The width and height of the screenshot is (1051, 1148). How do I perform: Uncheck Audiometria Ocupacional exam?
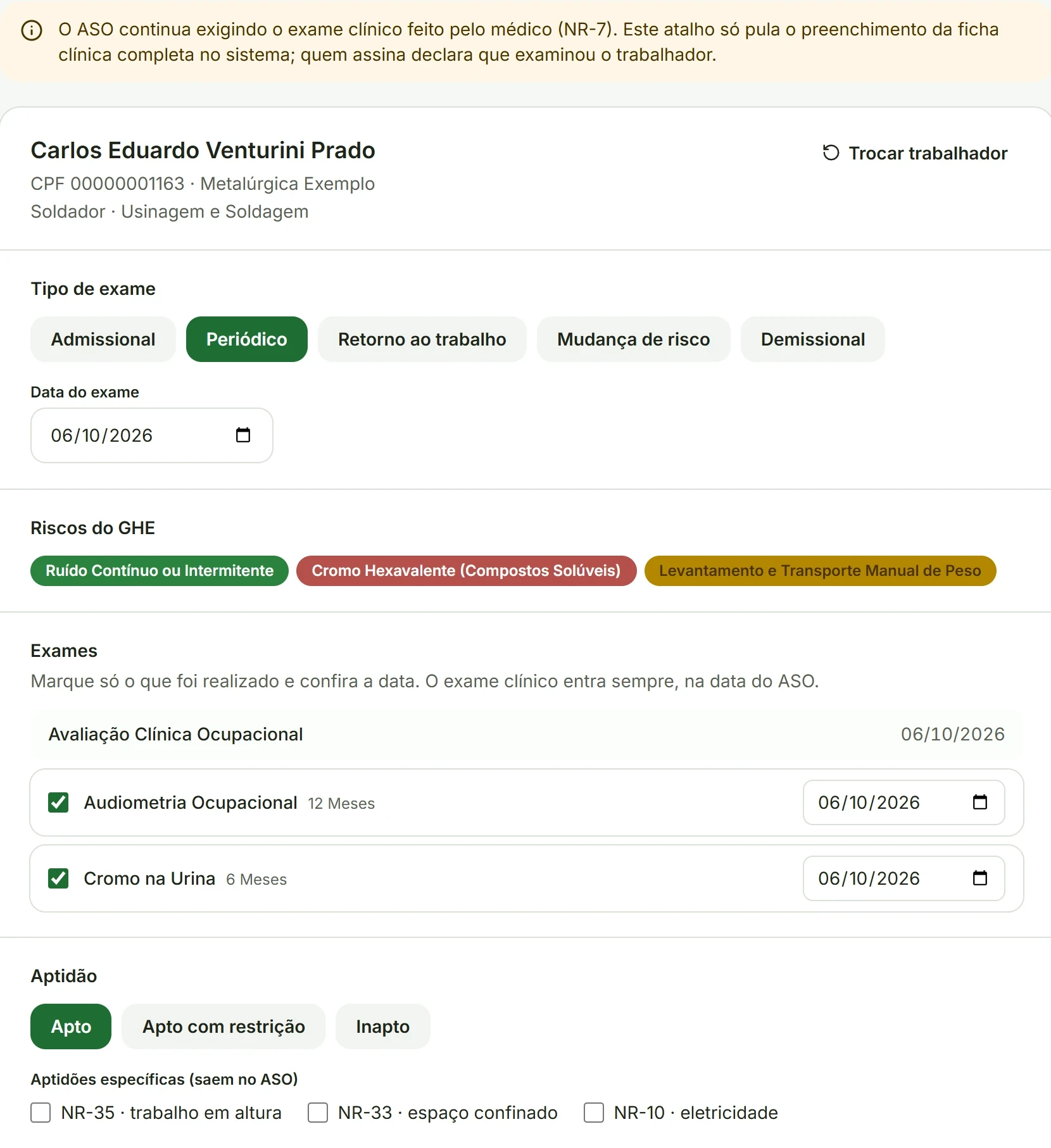point(58,802)
